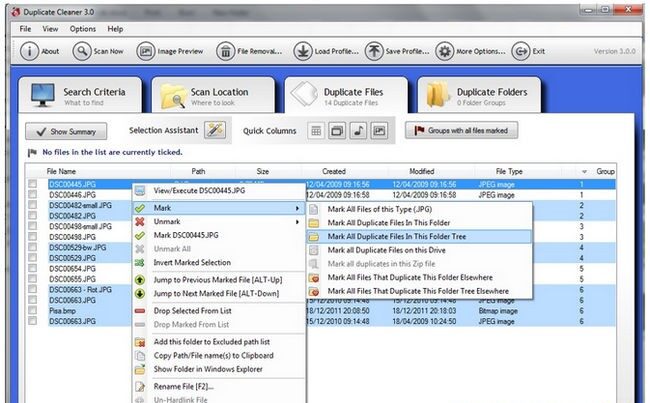Open the Options menu

pyautogui.click(x=83, y=29)
